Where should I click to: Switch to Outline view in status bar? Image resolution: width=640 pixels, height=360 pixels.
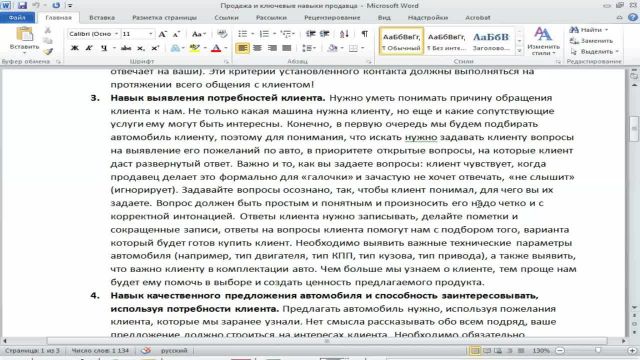[x=510, y=350]
